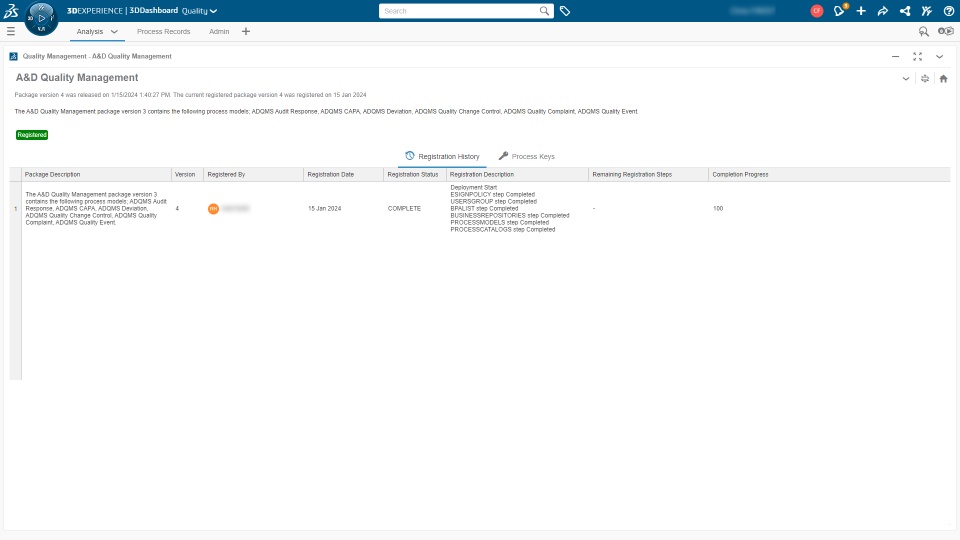Open the help question mark icon
This screenshot has width=960, height=540.
pos(948,11)
